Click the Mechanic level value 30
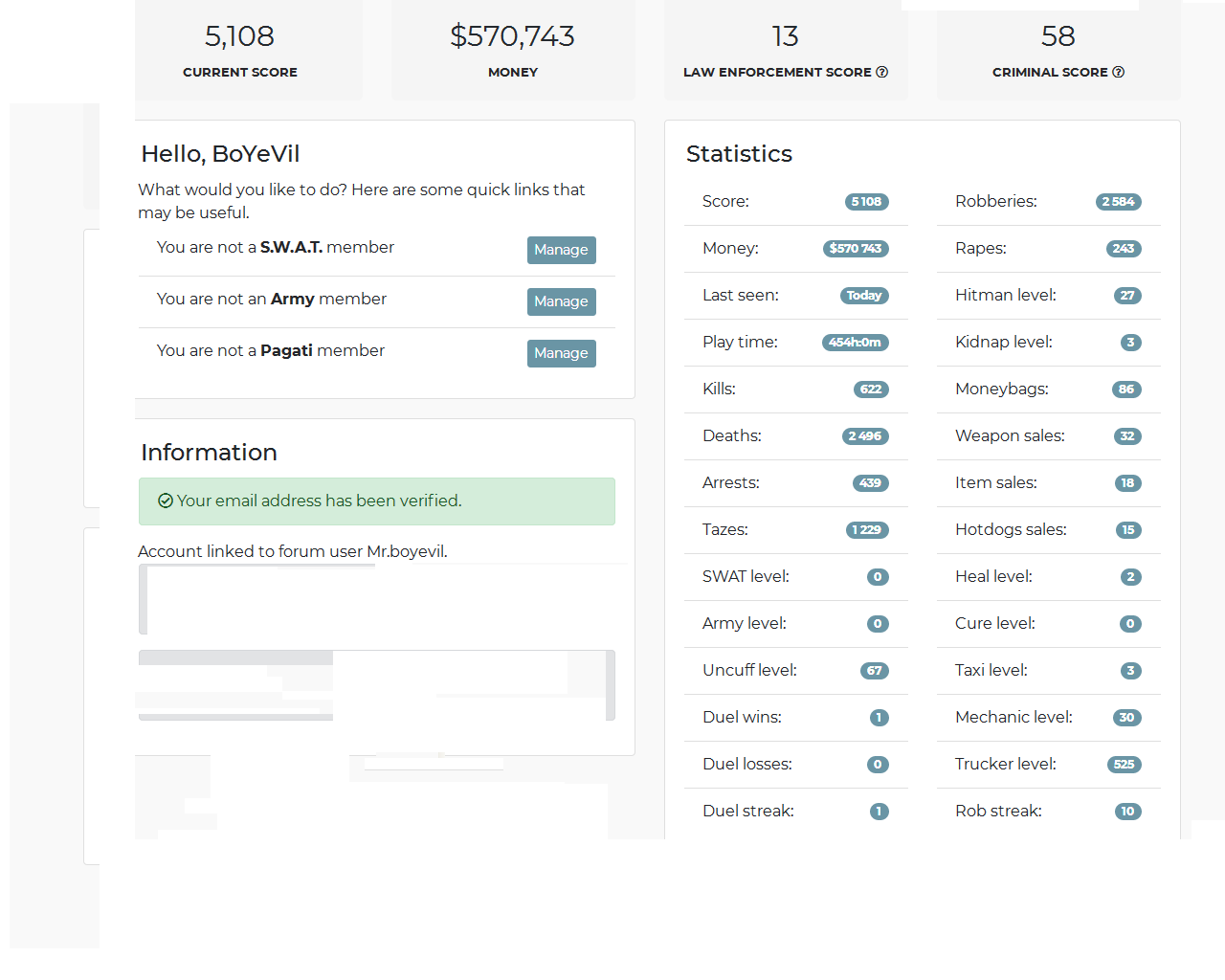 (1127, 718)
